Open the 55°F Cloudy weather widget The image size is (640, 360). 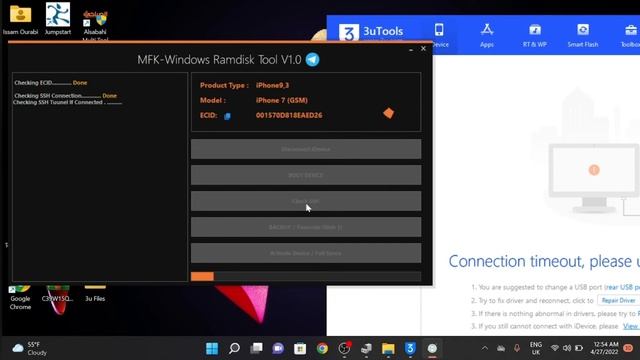tap(29, 348)
